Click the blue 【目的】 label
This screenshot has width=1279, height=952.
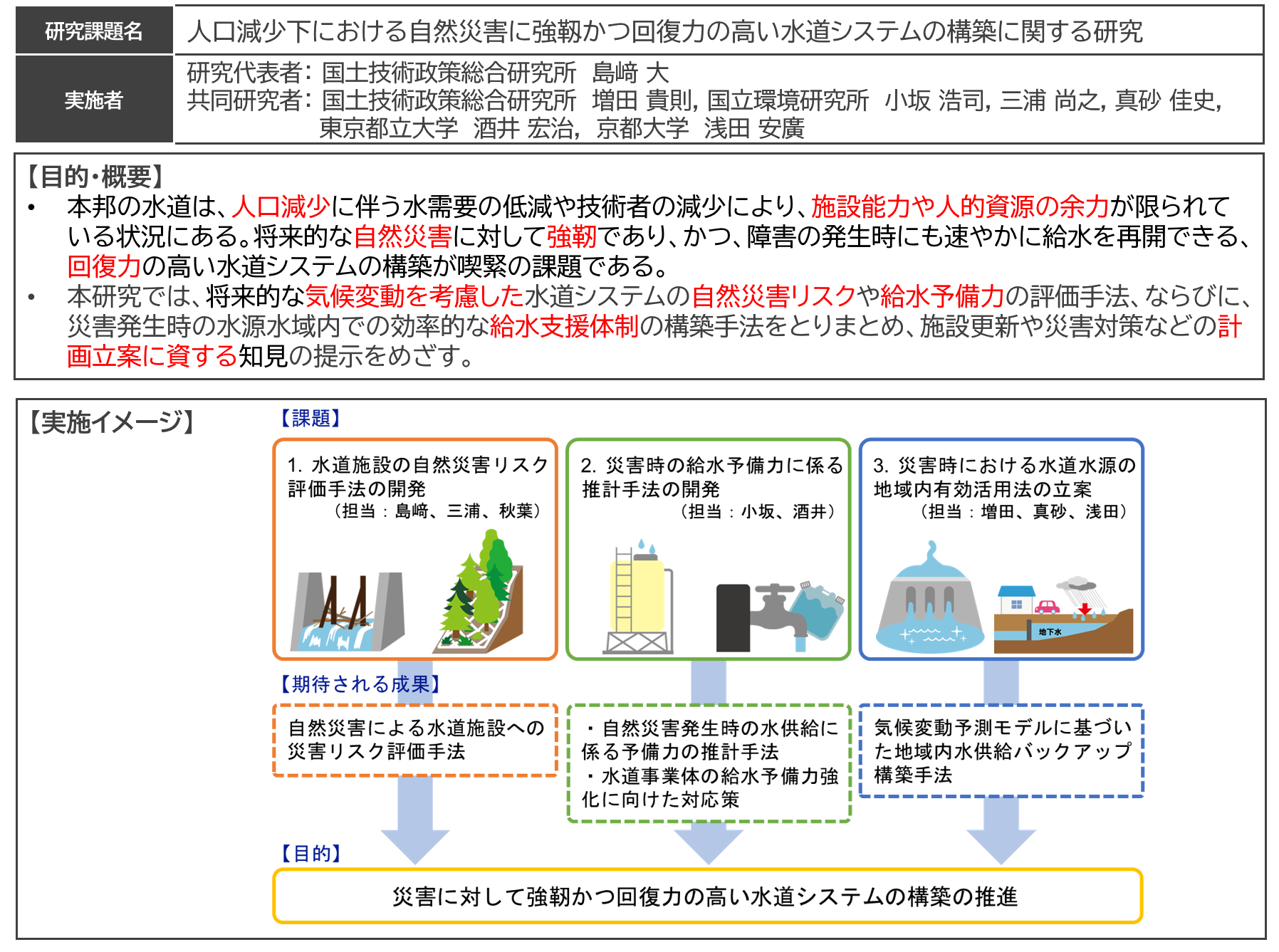click(311, 853)
